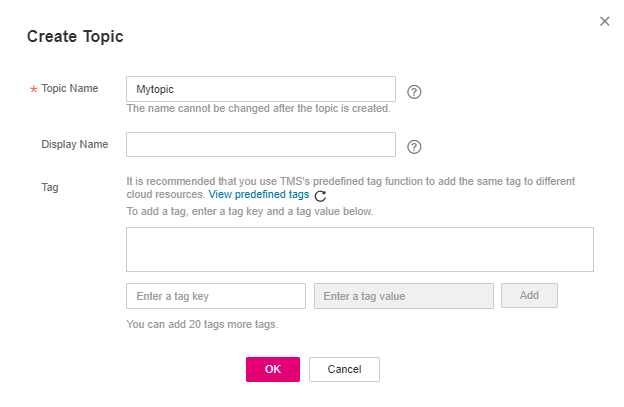Refresh the predefined tags list
624x407 pixels.
320,196
